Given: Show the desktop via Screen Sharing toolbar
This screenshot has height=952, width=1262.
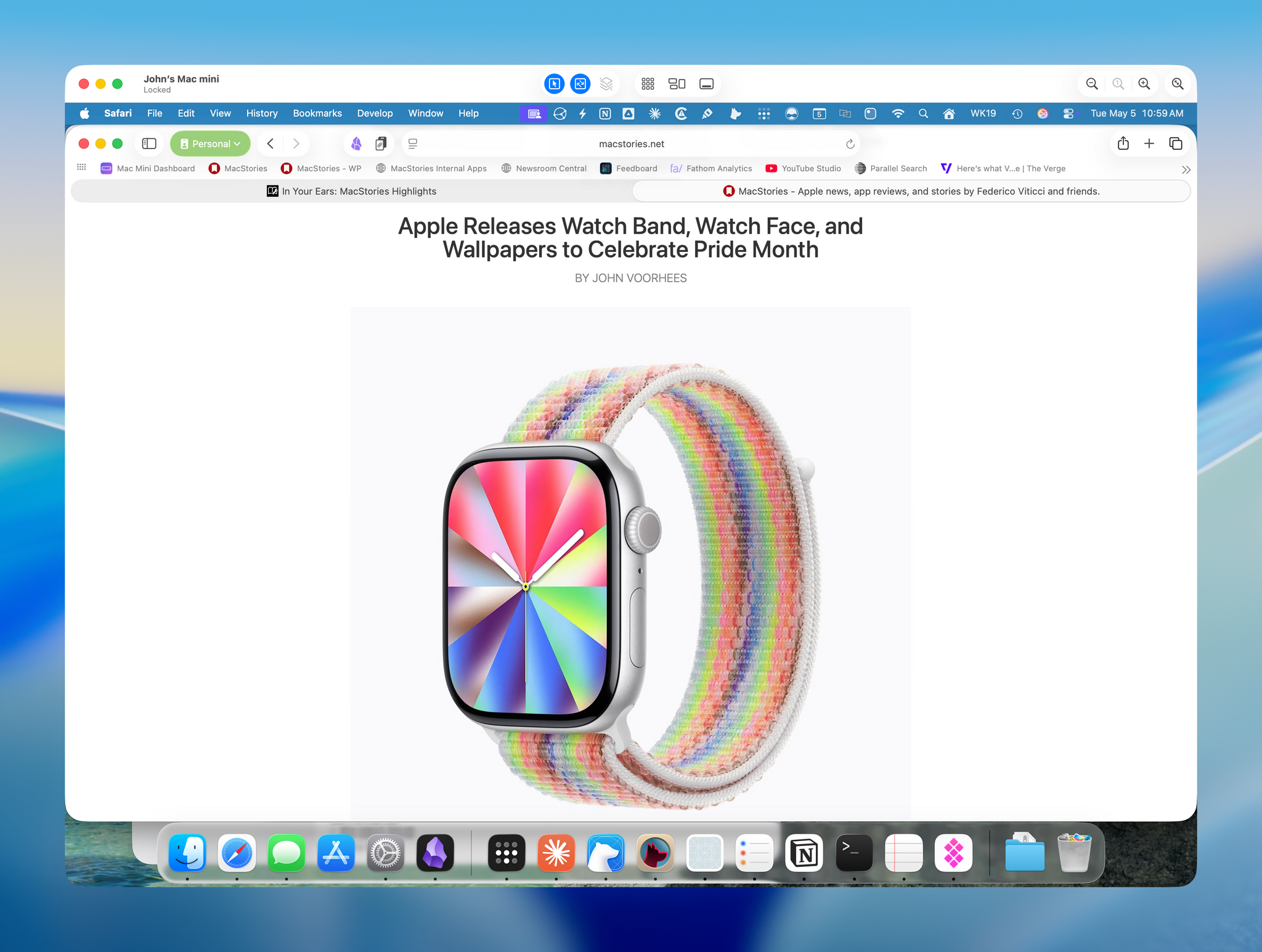Looking at the screenshot, I should coord(707,84).
